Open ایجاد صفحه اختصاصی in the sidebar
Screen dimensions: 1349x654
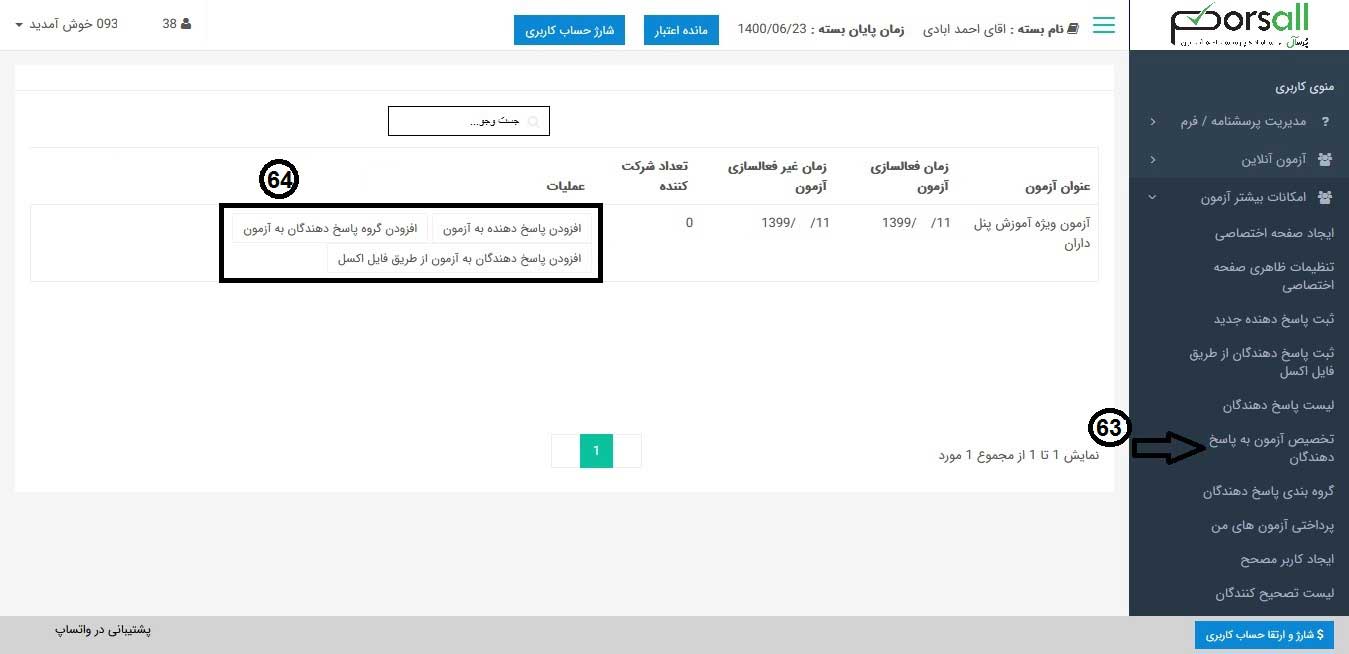click(1274, 233)
